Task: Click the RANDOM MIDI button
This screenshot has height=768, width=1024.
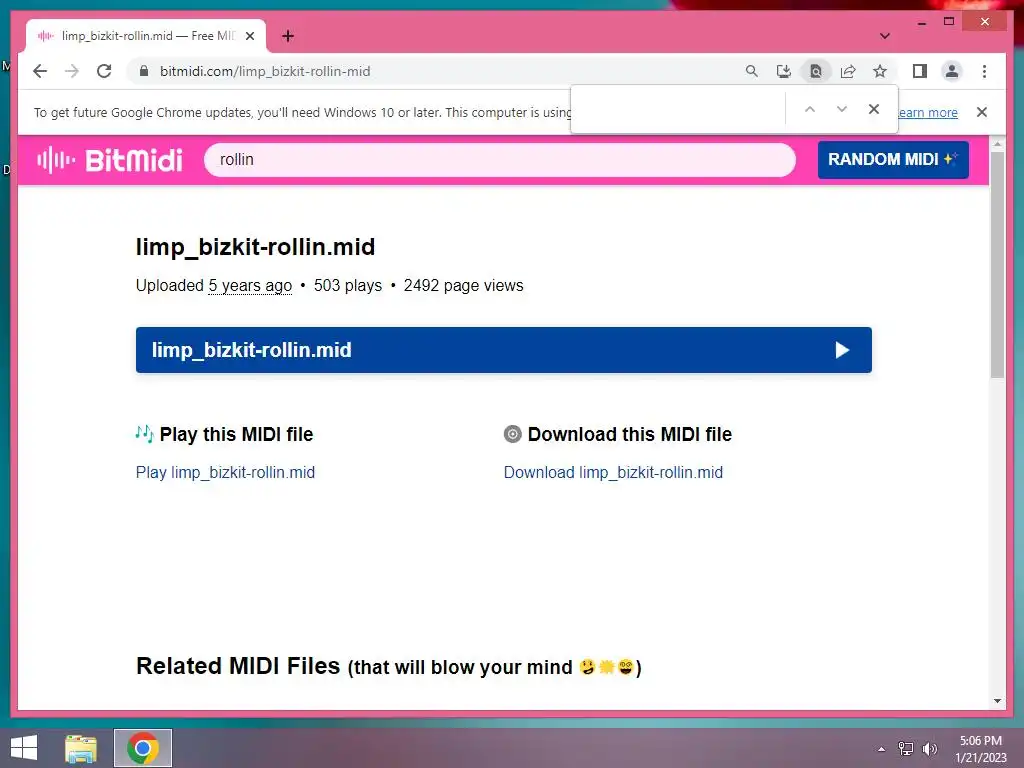Action: pos(893,160)
